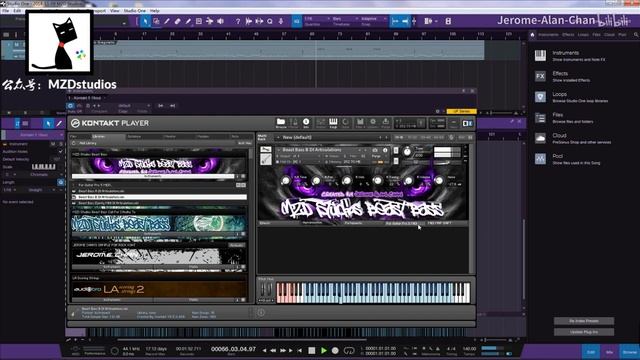This screenshot has width=640, height=360.
Task: Toggle the Kontakt Keyb keyboard icon
Action: [333, 123]
